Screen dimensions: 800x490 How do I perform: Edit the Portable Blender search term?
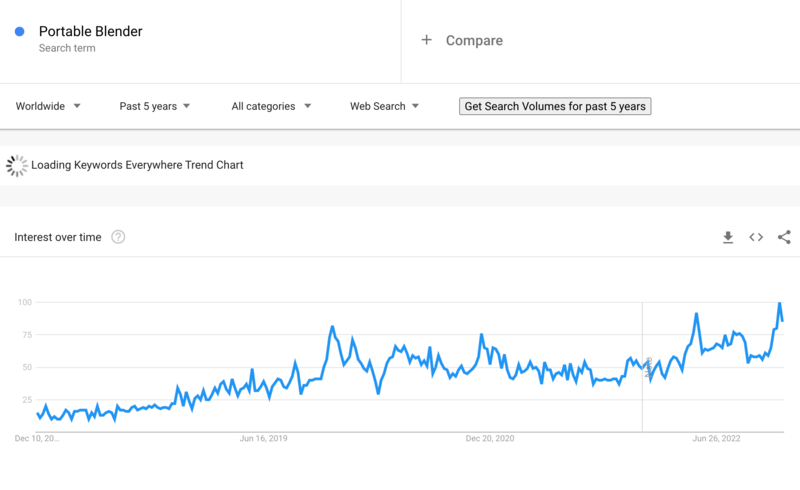(91, 31)
